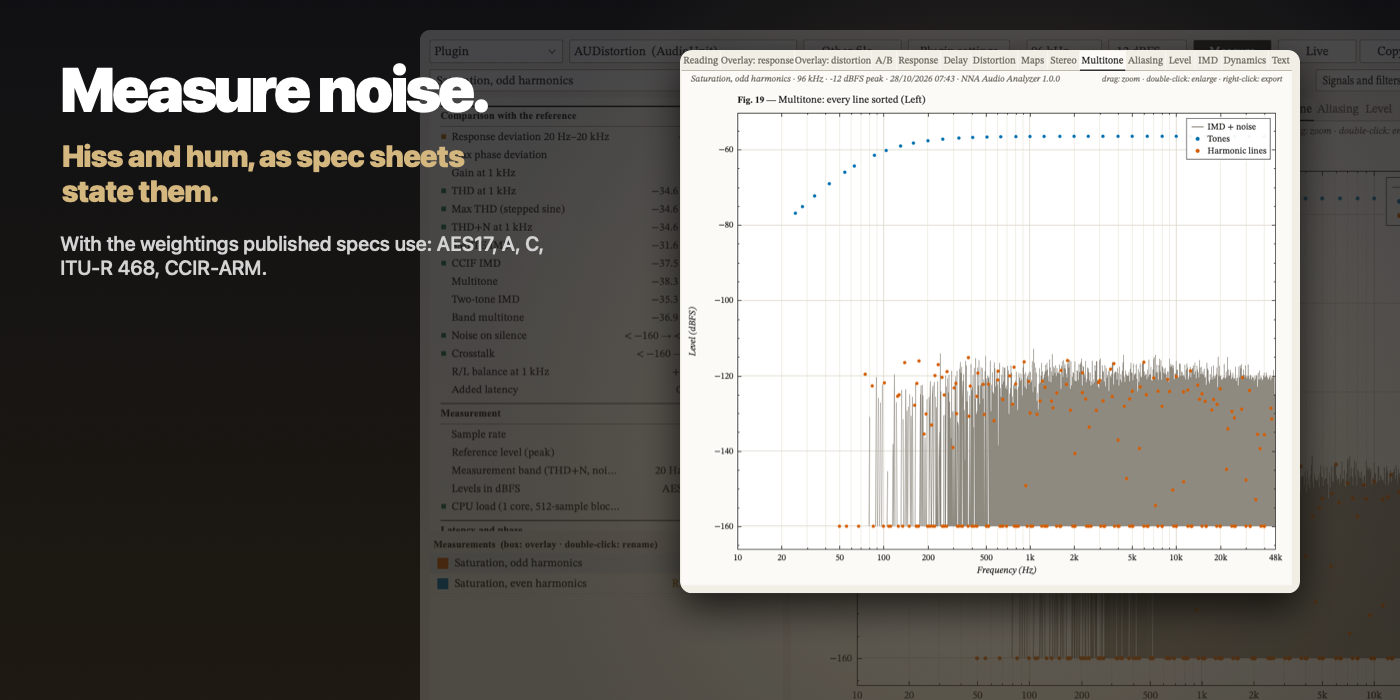
Task: Click the 'Added latency' row
Action: (560, 390)
